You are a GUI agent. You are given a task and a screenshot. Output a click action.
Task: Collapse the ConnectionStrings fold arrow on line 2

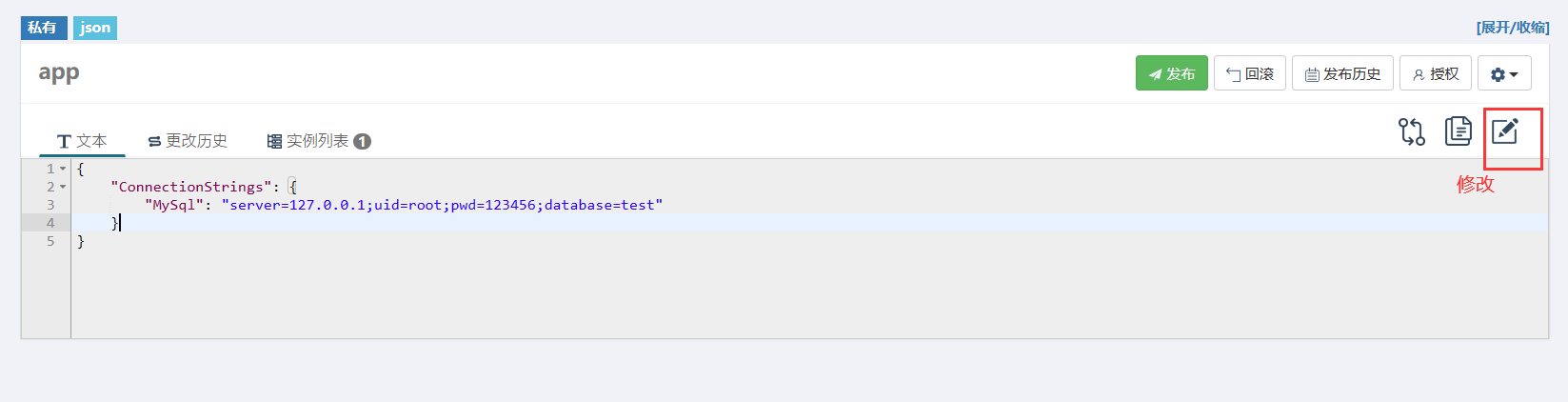[x=63, y=187]
